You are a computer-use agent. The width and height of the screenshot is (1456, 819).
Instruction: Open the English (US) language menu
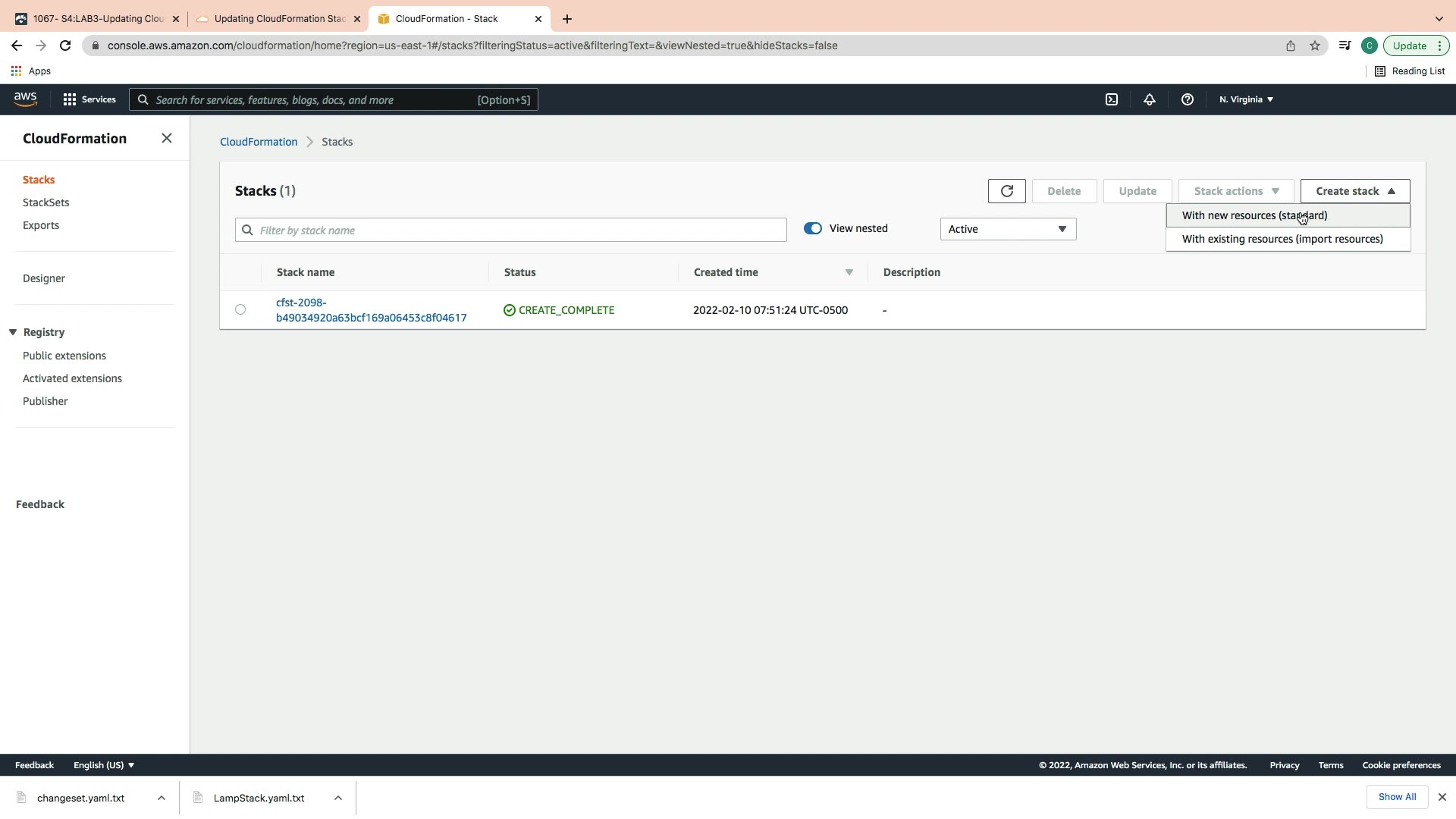103,765
